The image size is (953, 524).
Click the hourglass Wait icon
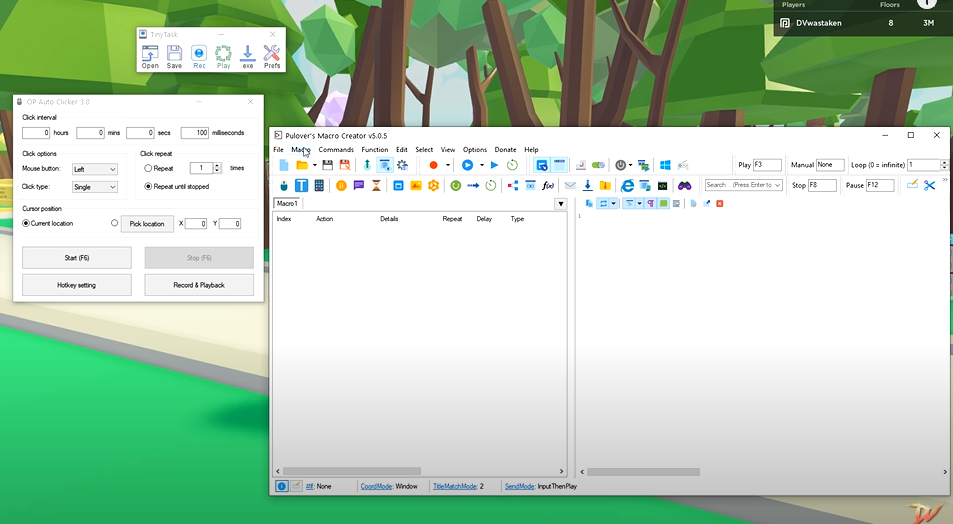(x=376, y=185)
